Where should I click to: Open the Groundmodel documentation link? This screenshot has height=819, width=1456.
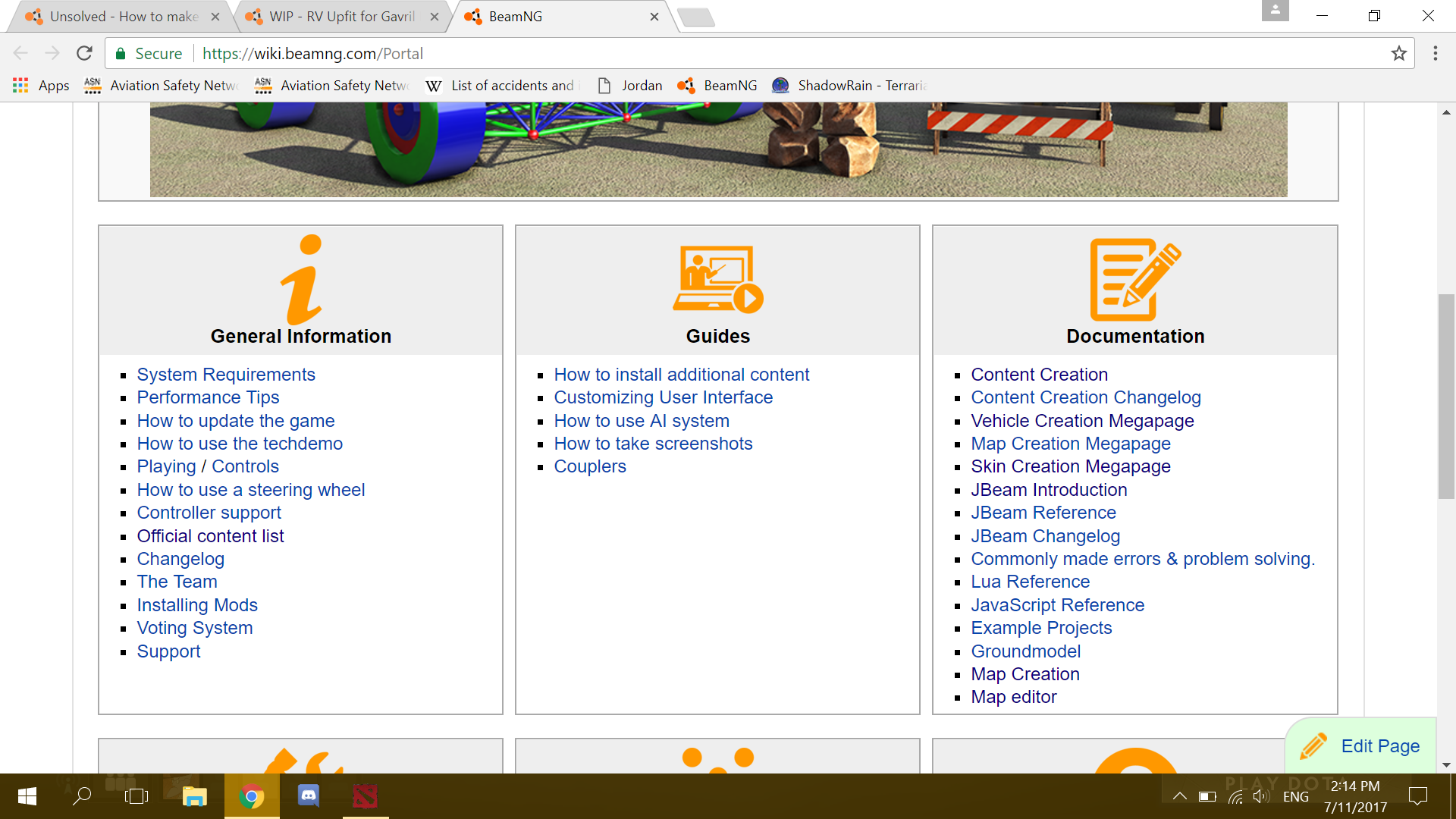point(1025,651)
